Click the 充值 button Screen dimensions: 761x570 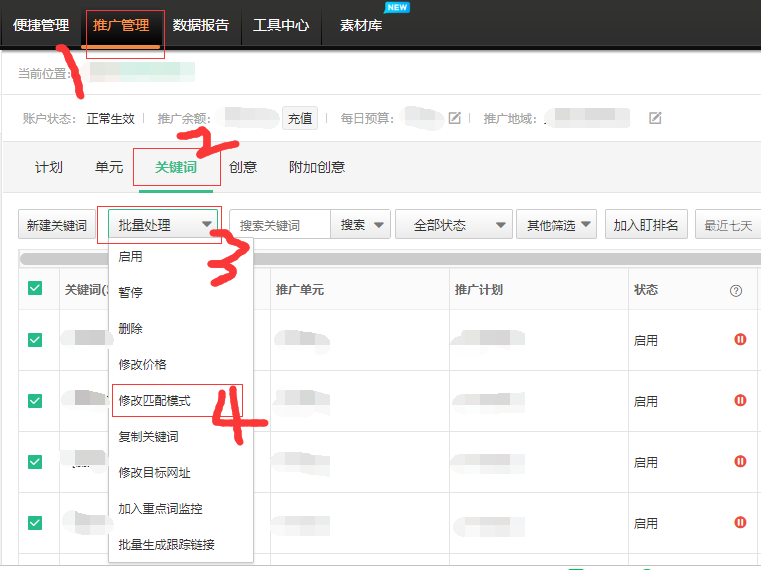[300, 118]
